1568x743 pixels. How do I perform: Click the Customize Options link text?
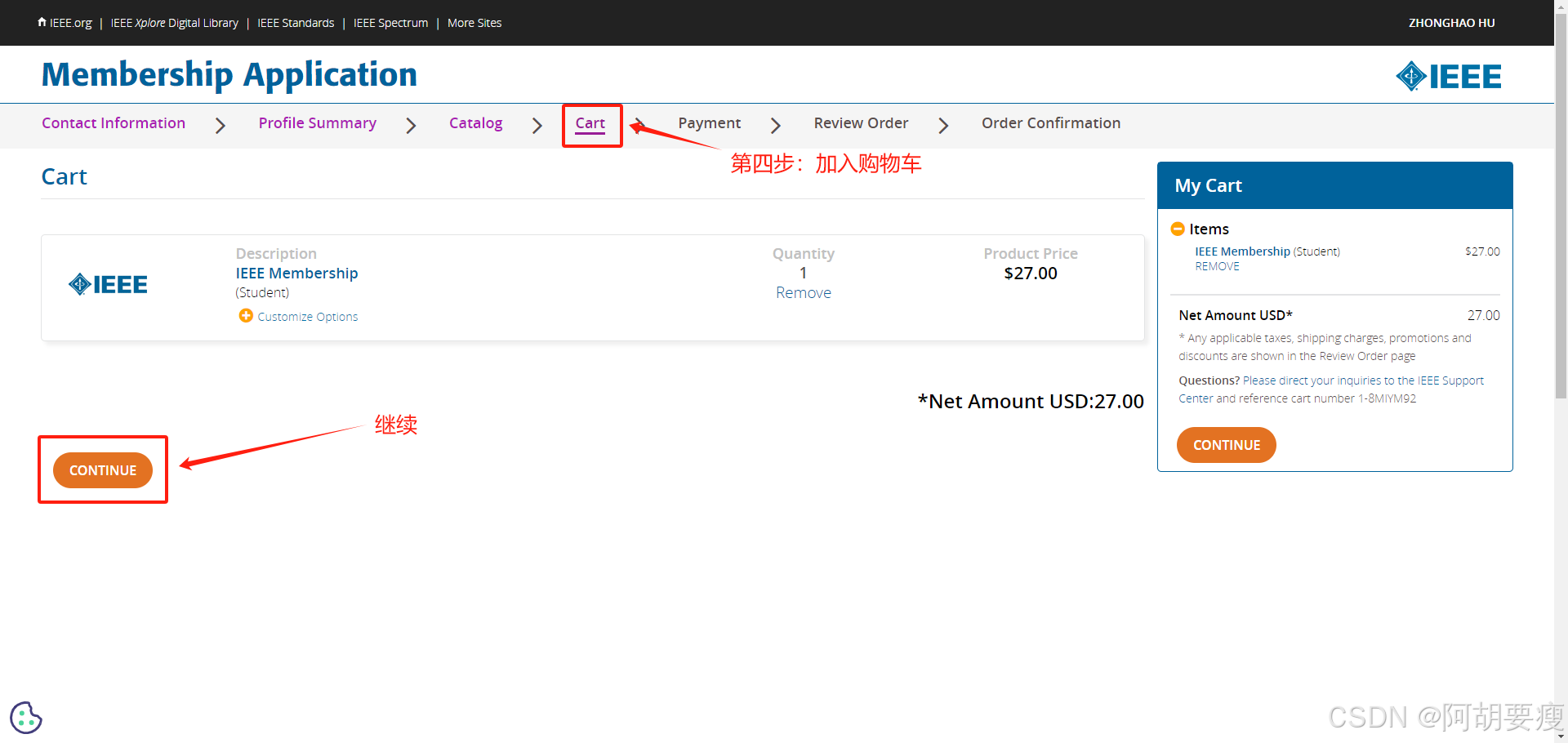307,317
